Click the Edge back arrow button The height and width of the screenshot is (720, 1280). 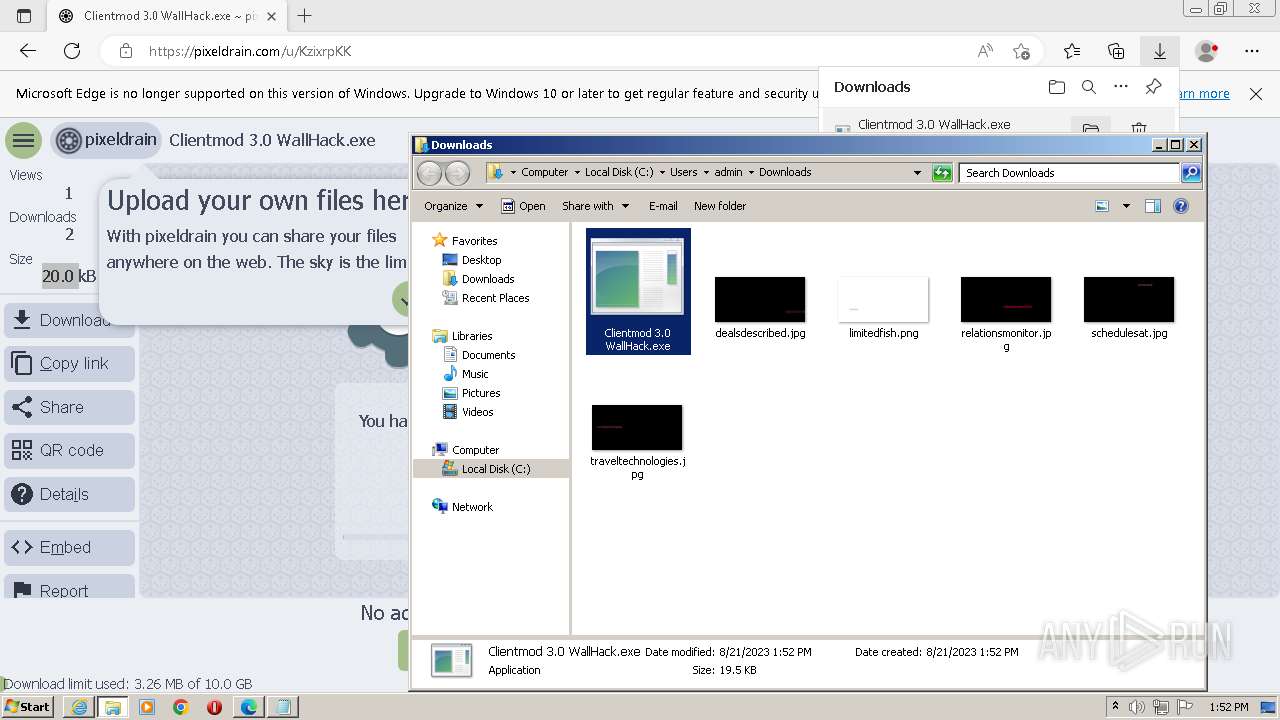click(28, 51)
